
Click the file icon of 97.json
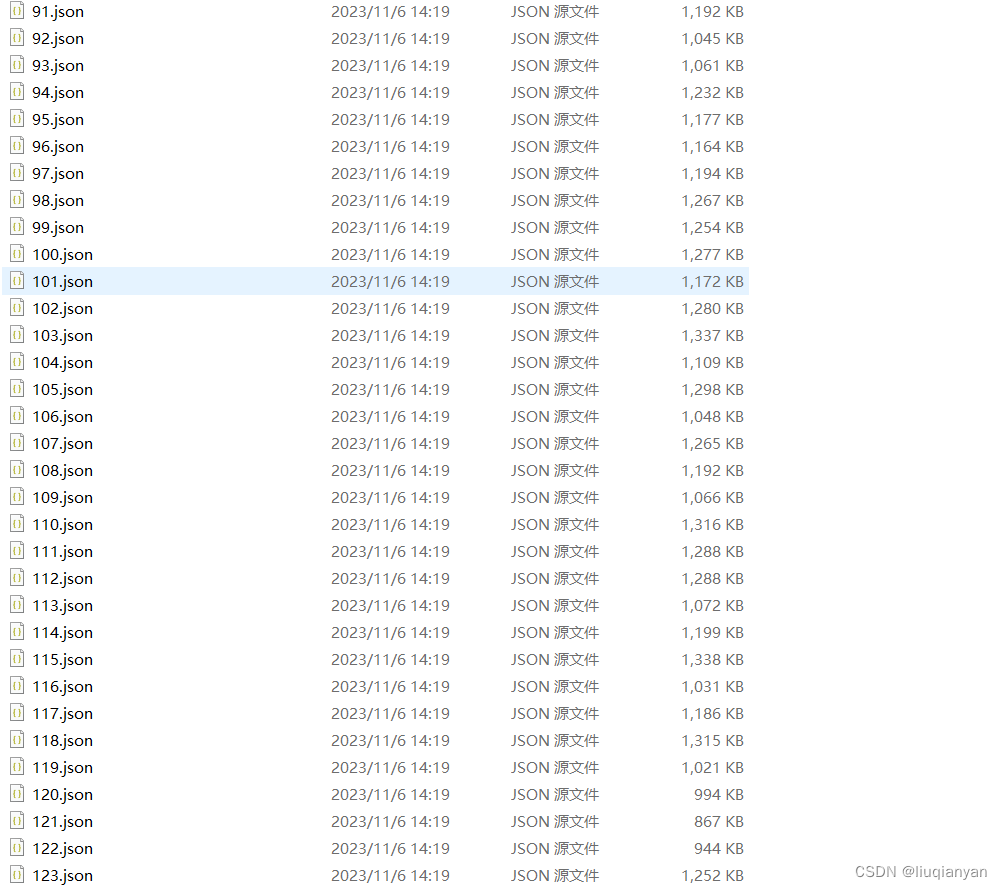(x=17, y=173)
